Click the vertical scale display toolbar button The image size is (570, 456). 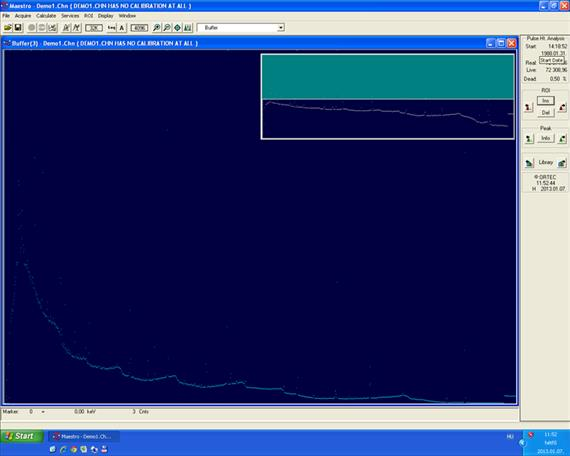pos(94,28)
